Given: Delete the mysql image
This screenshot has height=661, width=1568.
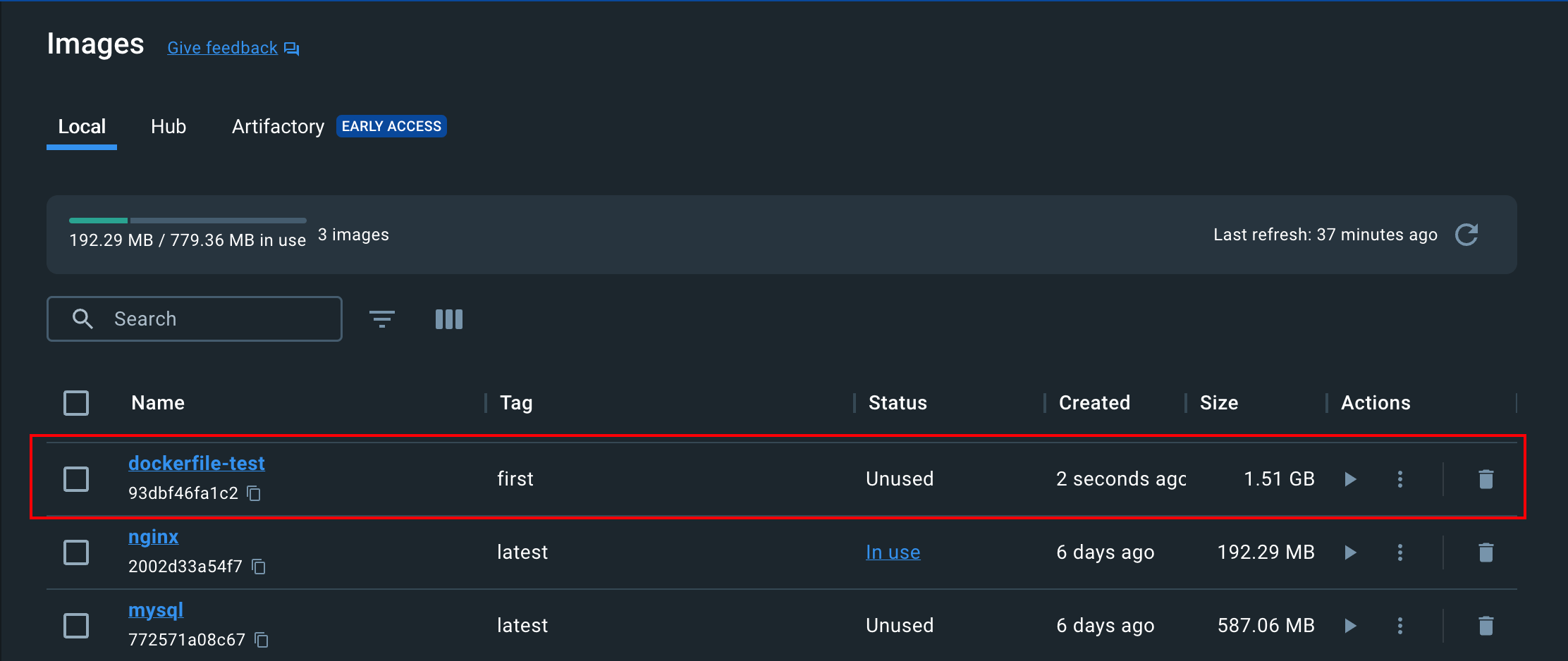Looking at the screenshot, I should pos(1486,626).
